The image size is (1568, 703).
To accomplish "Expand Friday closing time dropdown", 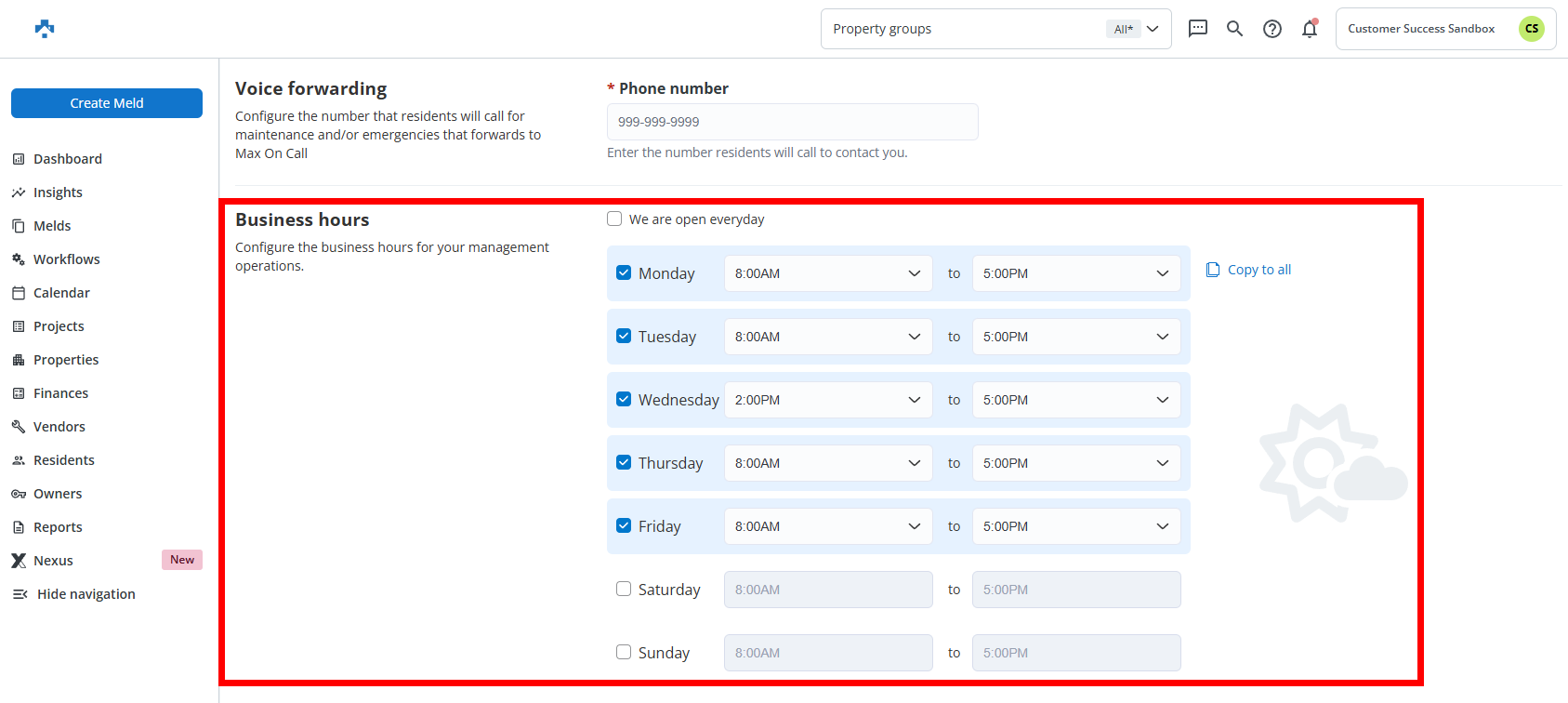I will pos(1075,526).
